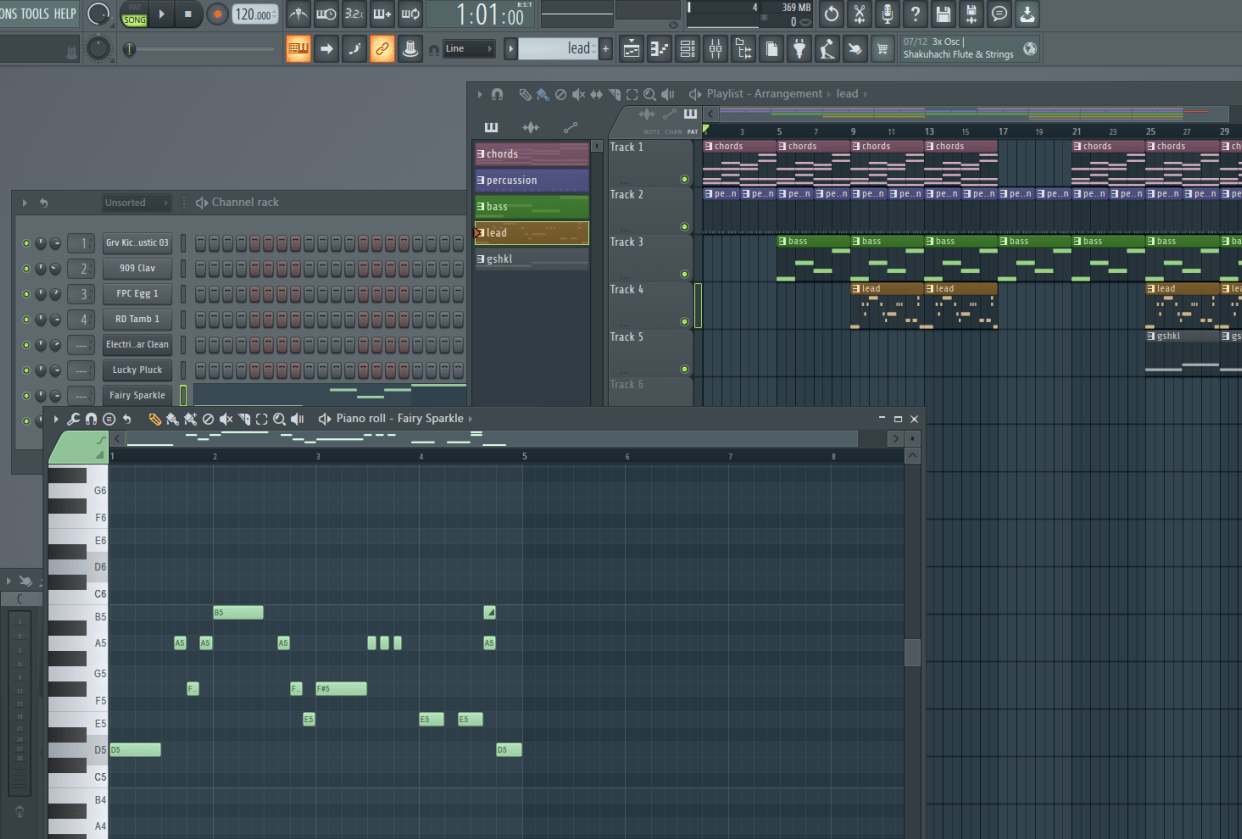Select the Pencil tool in the Piano roll
This screenshot has width=1242, height=839.
click(155, 419)
